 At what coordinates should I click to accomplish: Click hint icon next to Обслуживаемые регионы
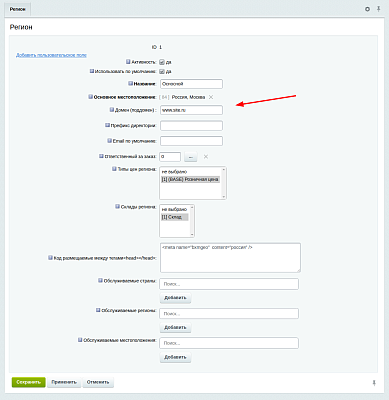(x=98, y=310)
